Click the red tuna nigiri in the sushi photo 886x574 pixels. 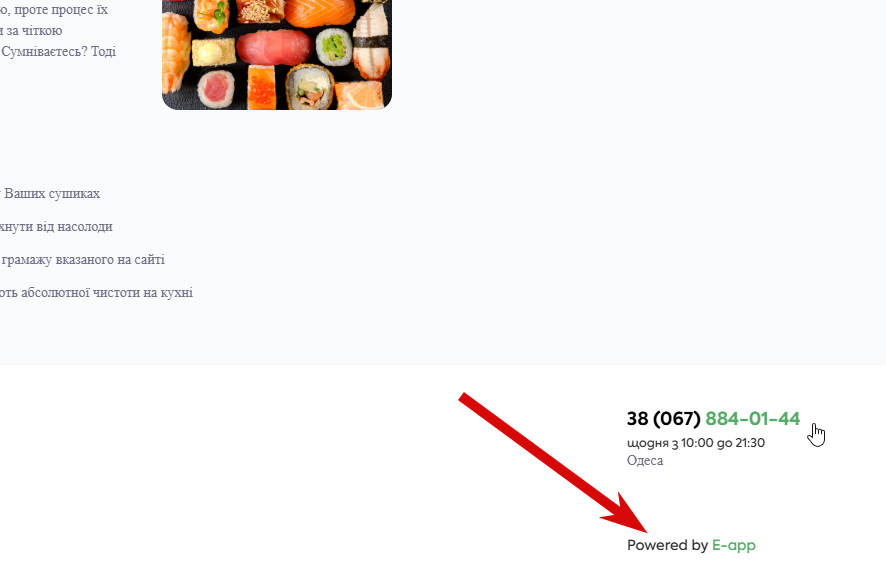pos(274,47)
